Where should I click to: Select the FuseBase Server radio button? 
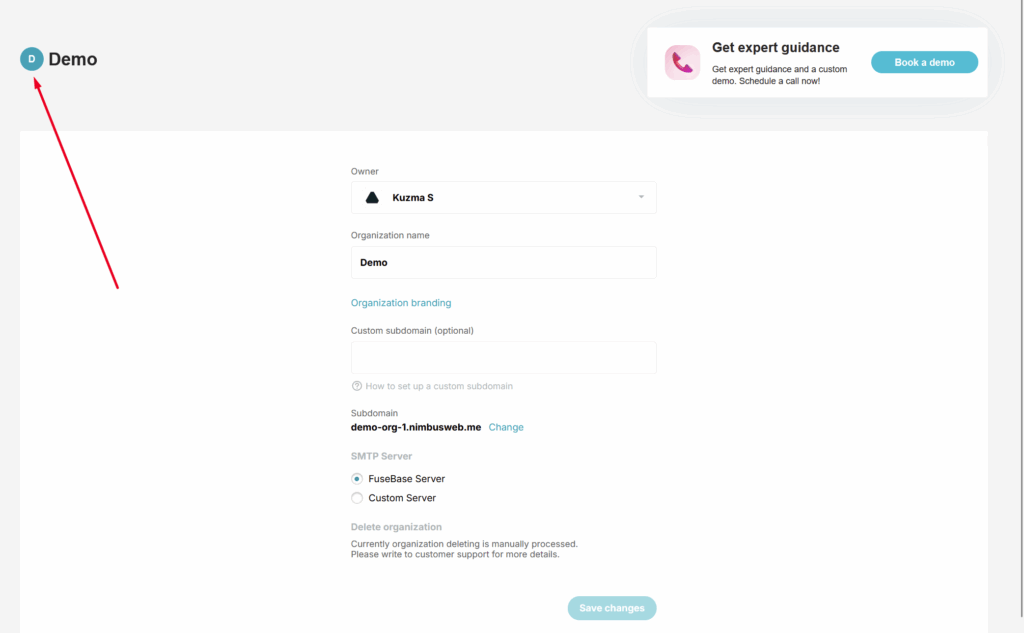(357, 479)
